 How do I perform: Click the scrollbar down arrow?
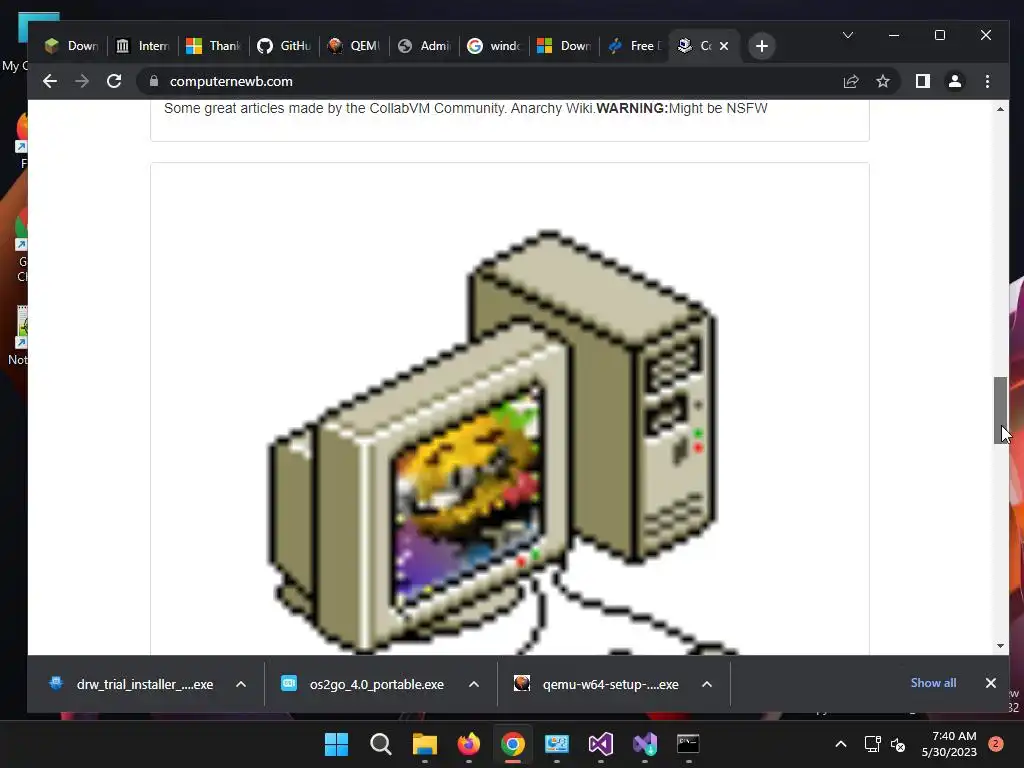pos(1000,645)
